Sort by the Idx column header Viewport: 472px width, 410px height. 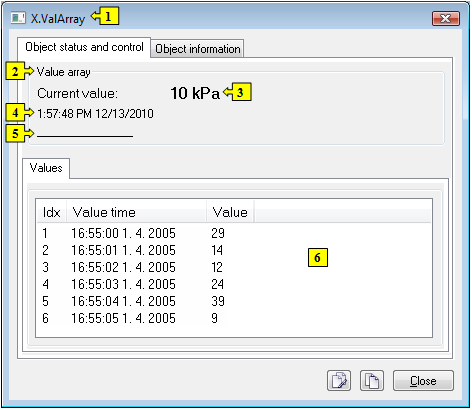tap(52, 212)
